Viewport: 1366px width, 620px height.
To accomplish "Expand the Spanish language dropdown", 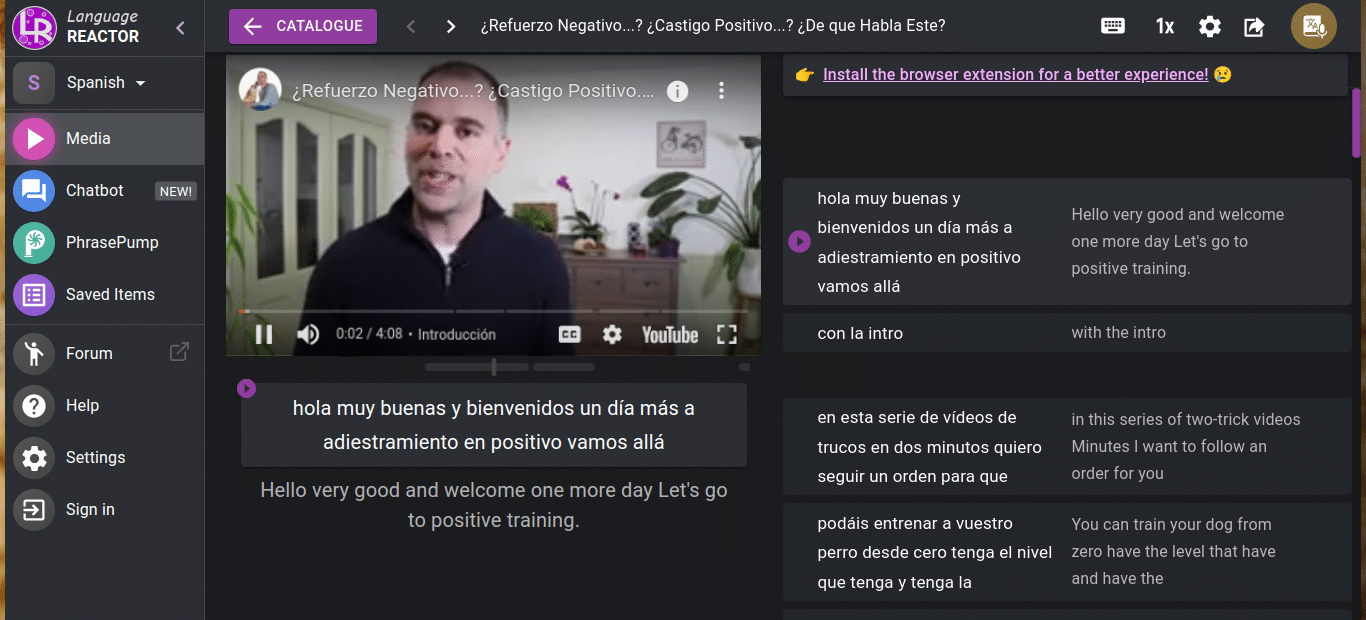I will (105, 83).
